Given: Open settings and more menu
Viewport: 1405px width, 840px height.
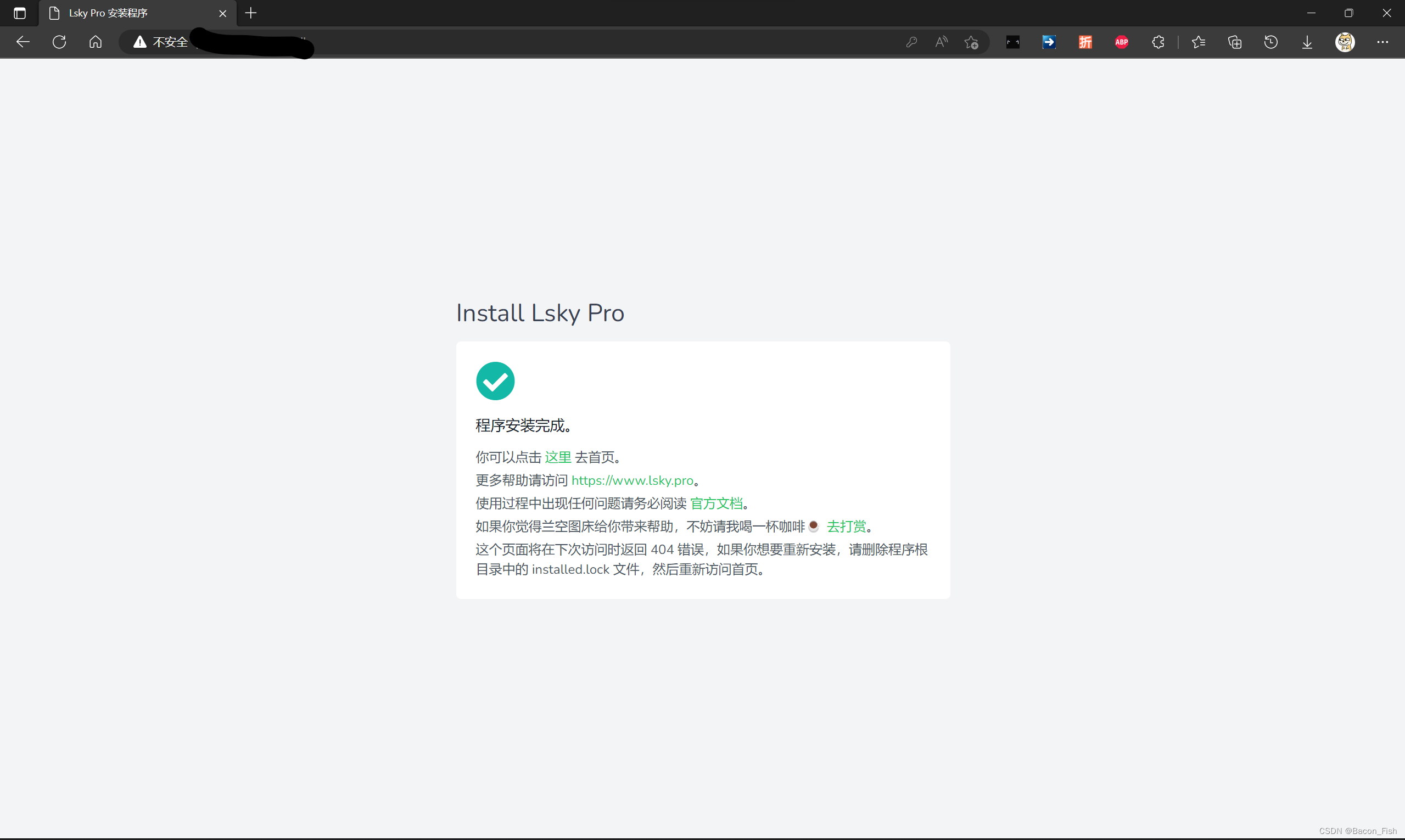Looking at the screenshot, I should (1382, 42).
